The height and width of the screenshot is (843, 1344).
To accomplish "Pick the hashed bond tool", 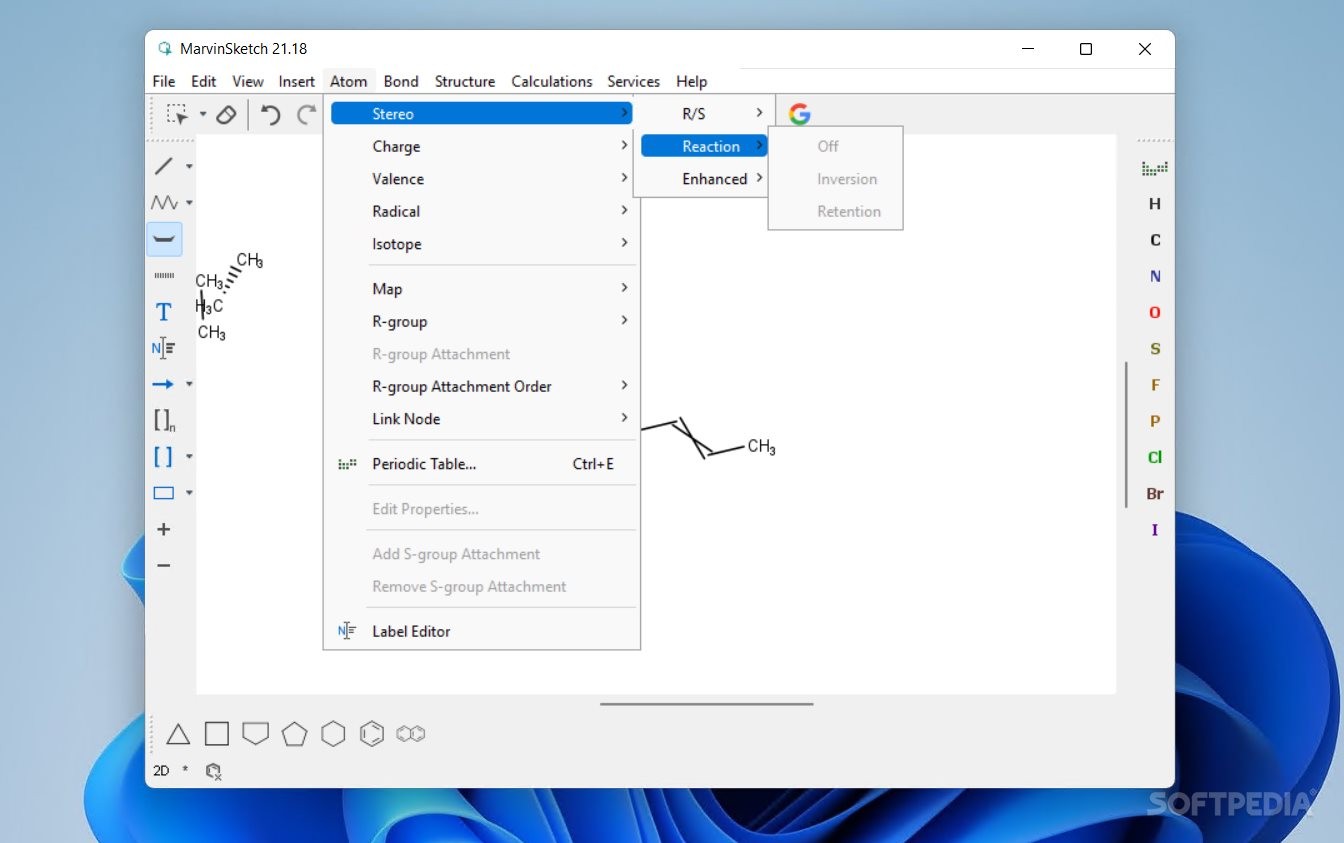I will pyautogui.click(x=164, y=275).
